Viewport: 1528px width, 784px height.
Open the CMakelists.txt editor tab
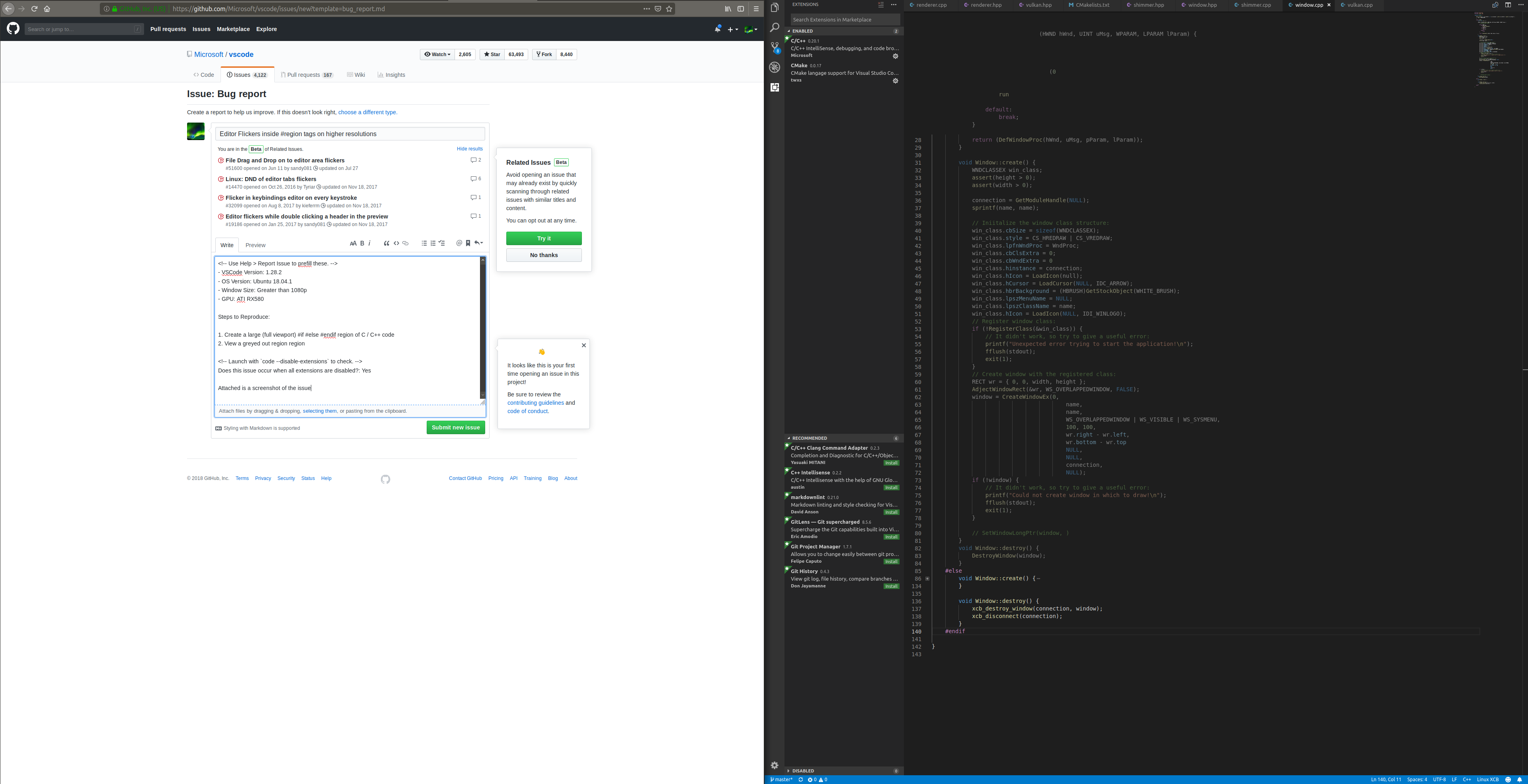(1093, 5)
